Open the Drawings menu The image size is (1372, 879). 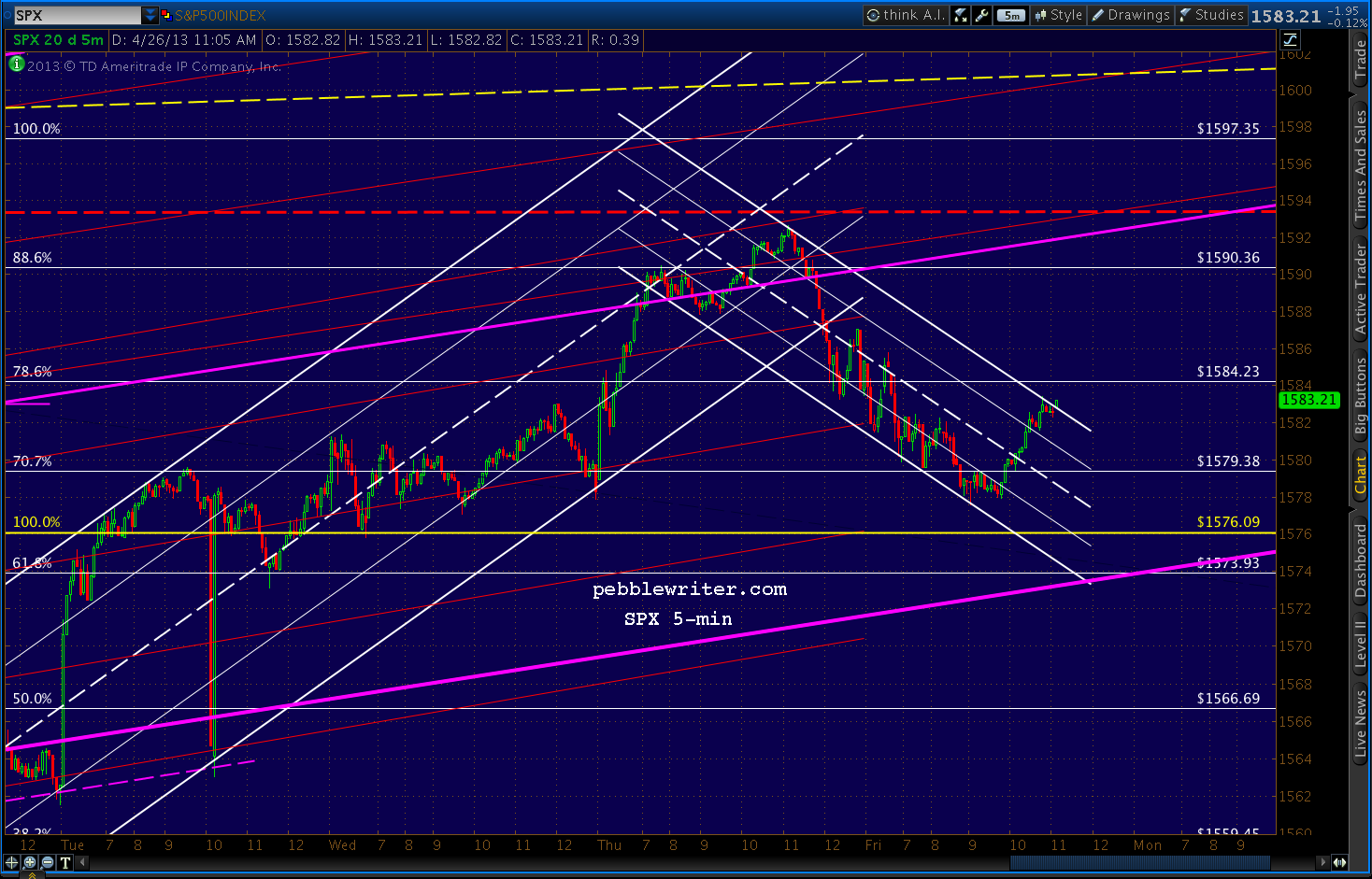click(x=1131, y=15)
